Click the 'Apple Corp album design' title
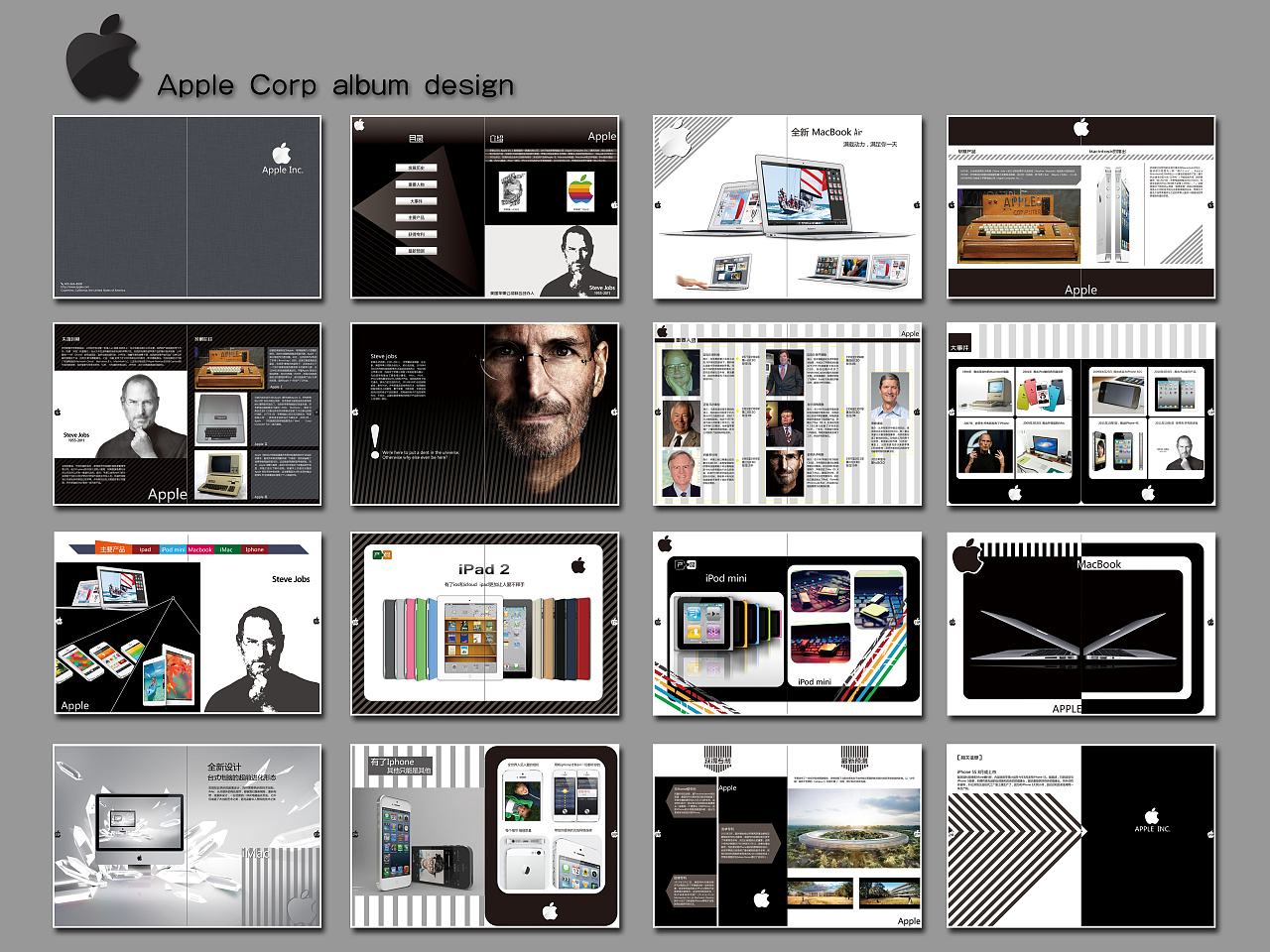 (x=335, y=85)
